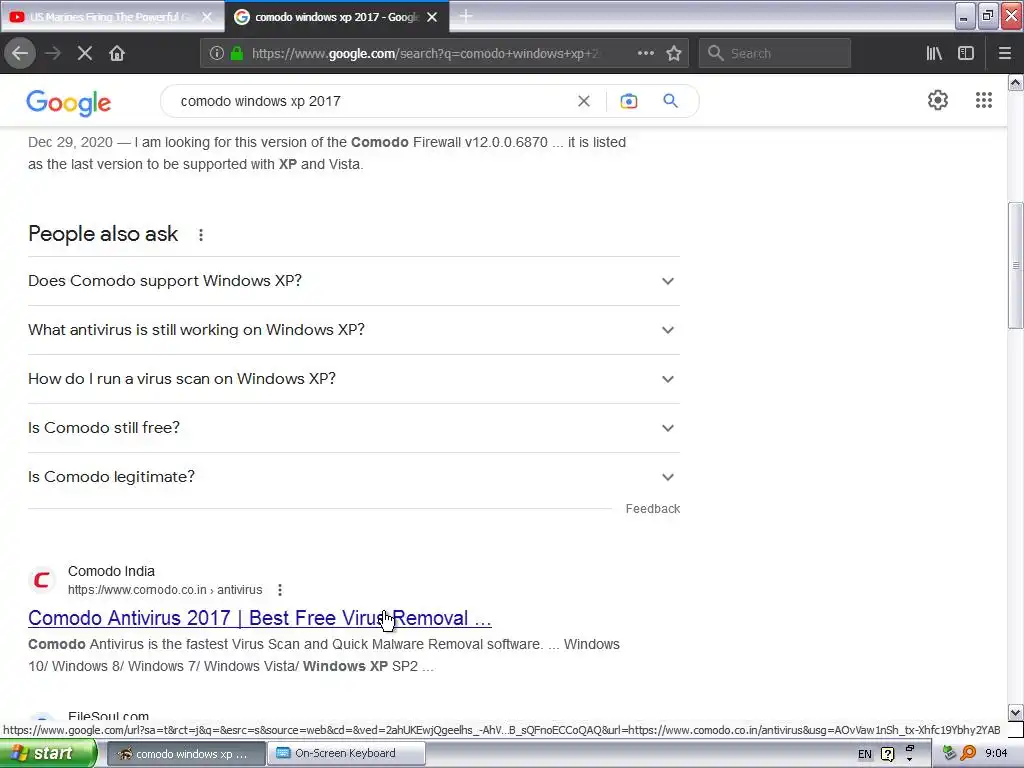Click the help question icon in system tray
1024x768 pixels.
click(x=888, y=754)
